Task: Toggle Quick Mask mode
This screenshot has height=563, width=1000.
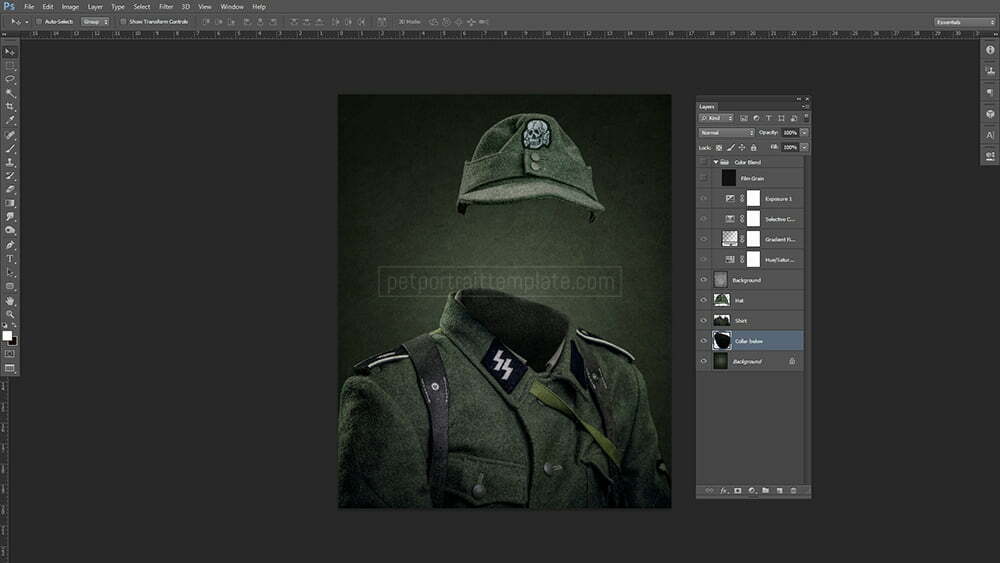Action: click(10, 354)
